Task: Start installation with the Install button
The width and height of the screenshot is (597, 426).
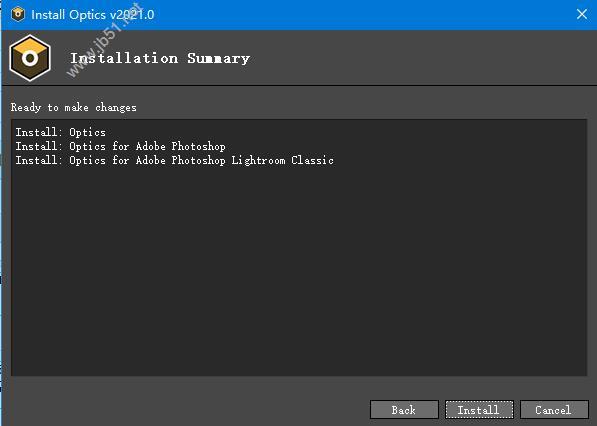Action: click(x=479, y=410)
